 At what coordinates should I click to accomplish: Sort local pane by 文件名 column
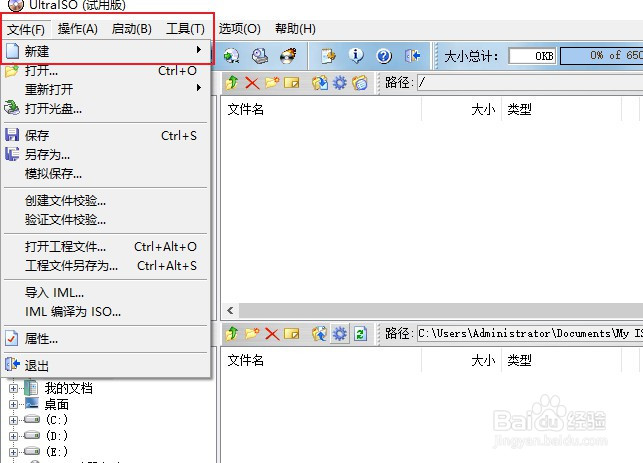click(322, 360)
